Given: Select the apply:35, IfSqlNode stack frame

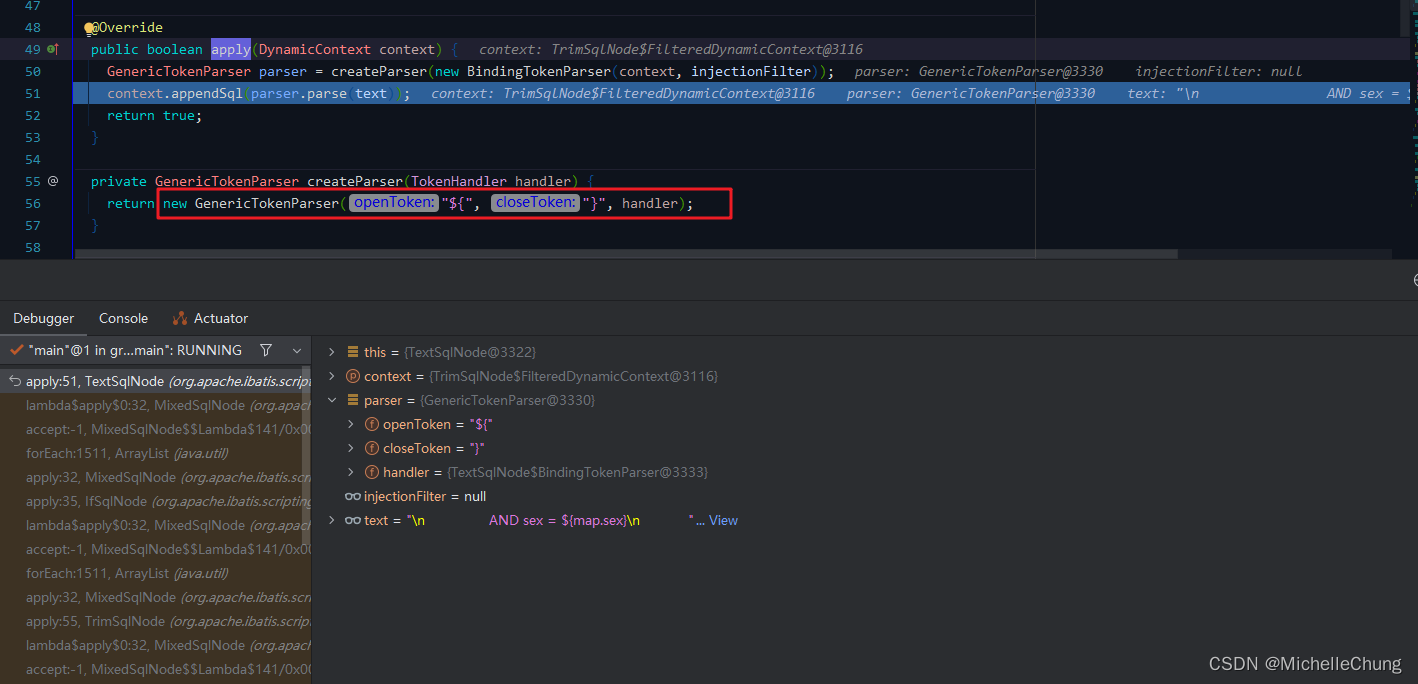Looking at the screenshot, I should click(x=156, y=501).
